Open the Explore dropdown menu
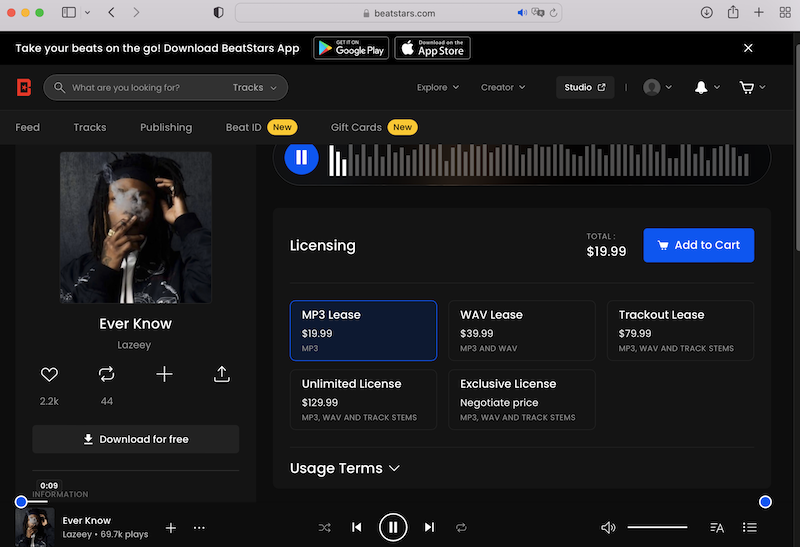This screenshot has height=547, width=800. point(438,87)
